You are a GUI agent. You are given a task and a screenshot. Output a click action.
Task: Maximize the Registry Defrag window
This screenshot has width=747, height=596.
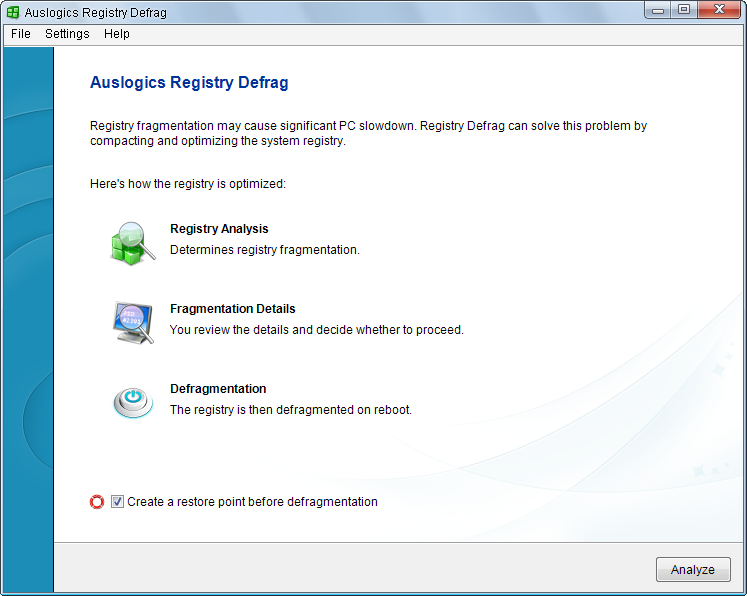(x=684, y=10)
